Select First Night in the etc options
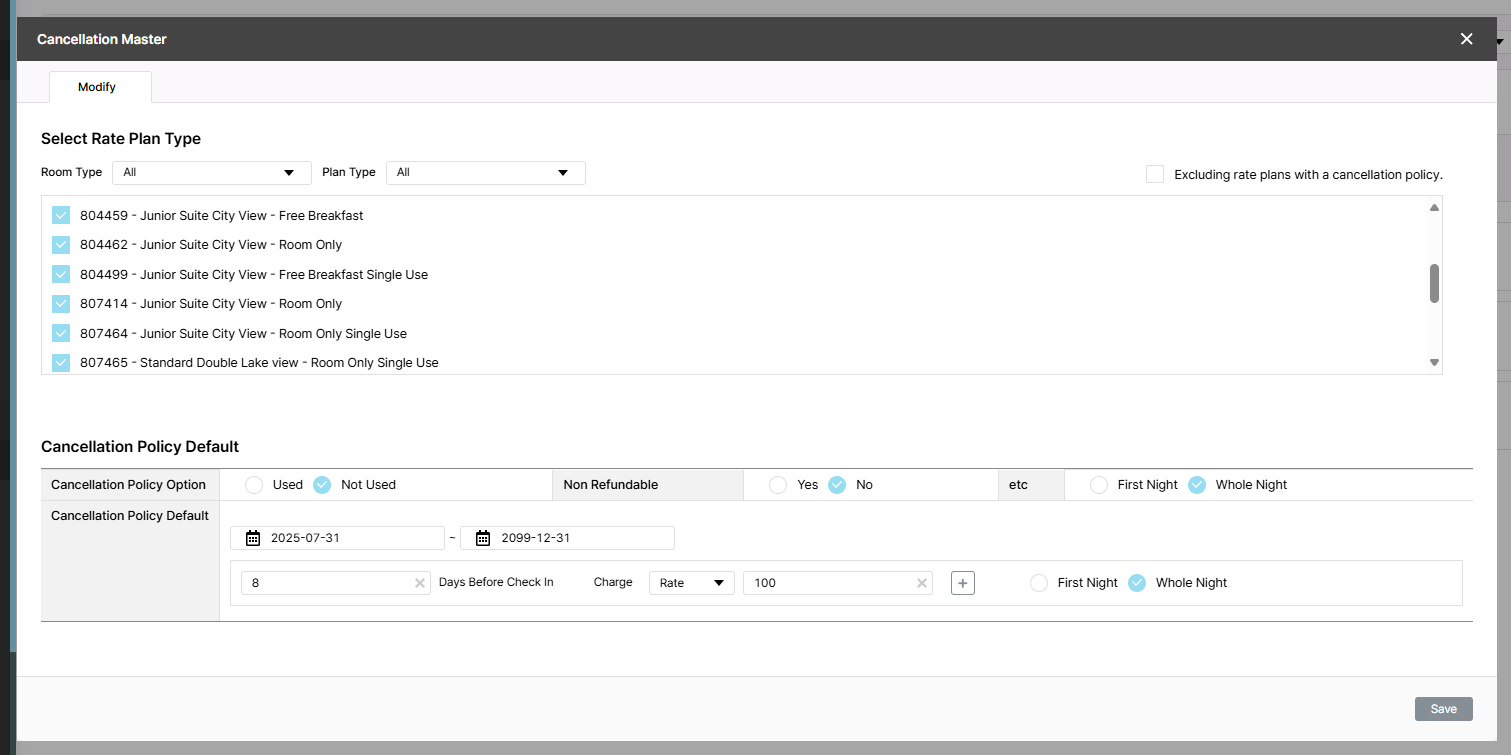This screenshot has height=755, width=1511. [1099, 485]
